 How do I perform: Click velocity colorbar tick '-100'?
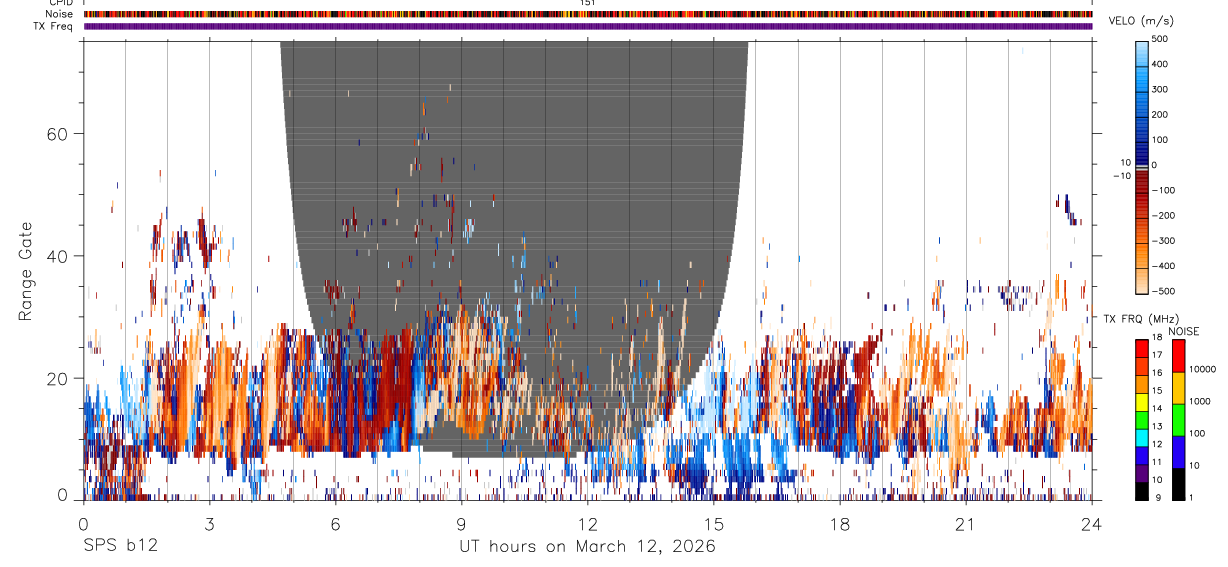pos(1165,190)
